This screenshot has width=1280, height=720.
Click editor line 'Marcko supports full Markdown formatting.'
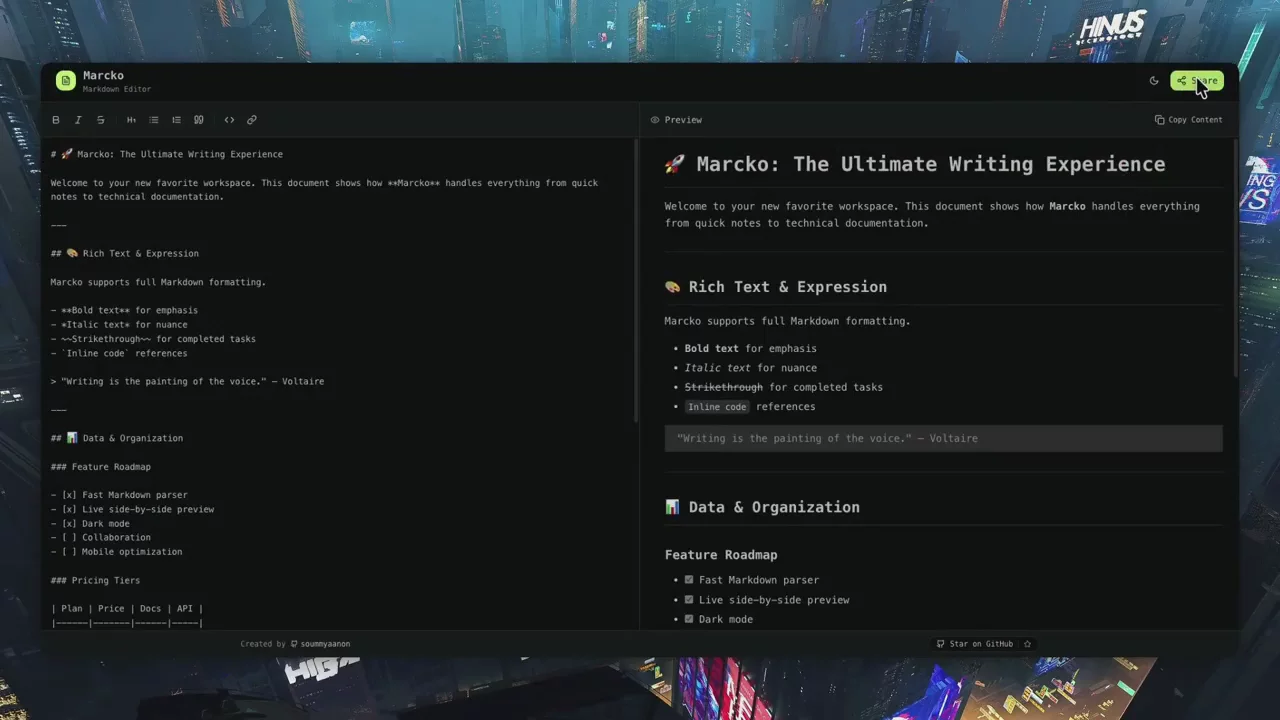[158, 282]
